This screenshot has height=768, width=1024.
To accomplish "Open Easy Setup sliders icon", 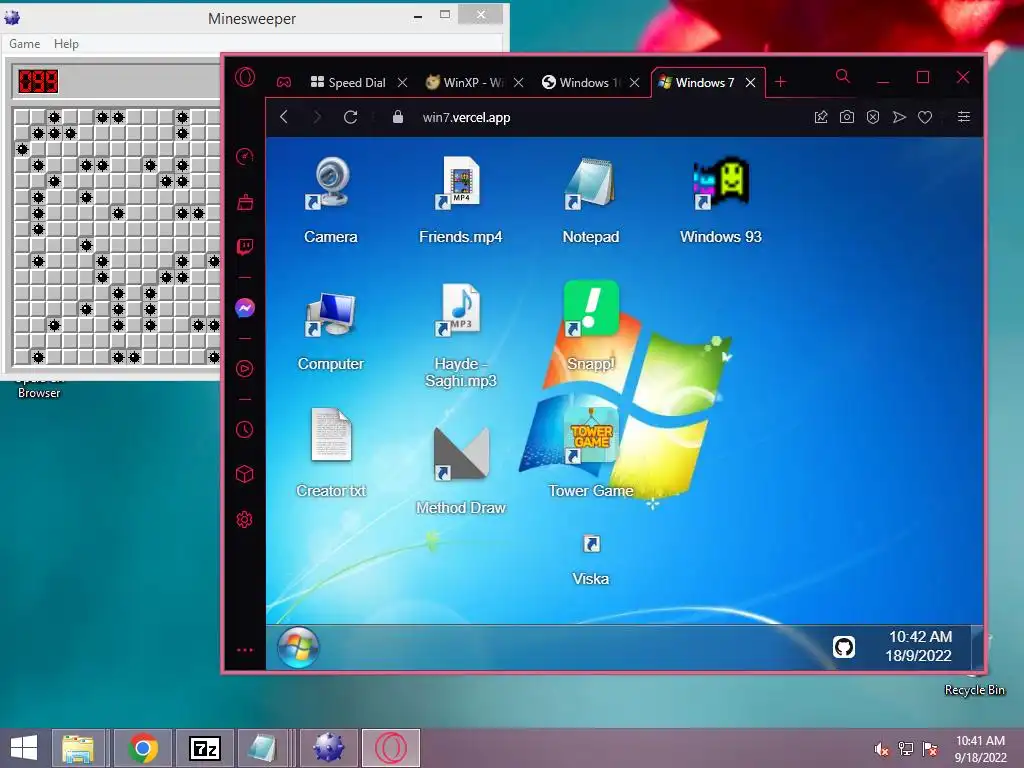I will (x=964, y=117).
